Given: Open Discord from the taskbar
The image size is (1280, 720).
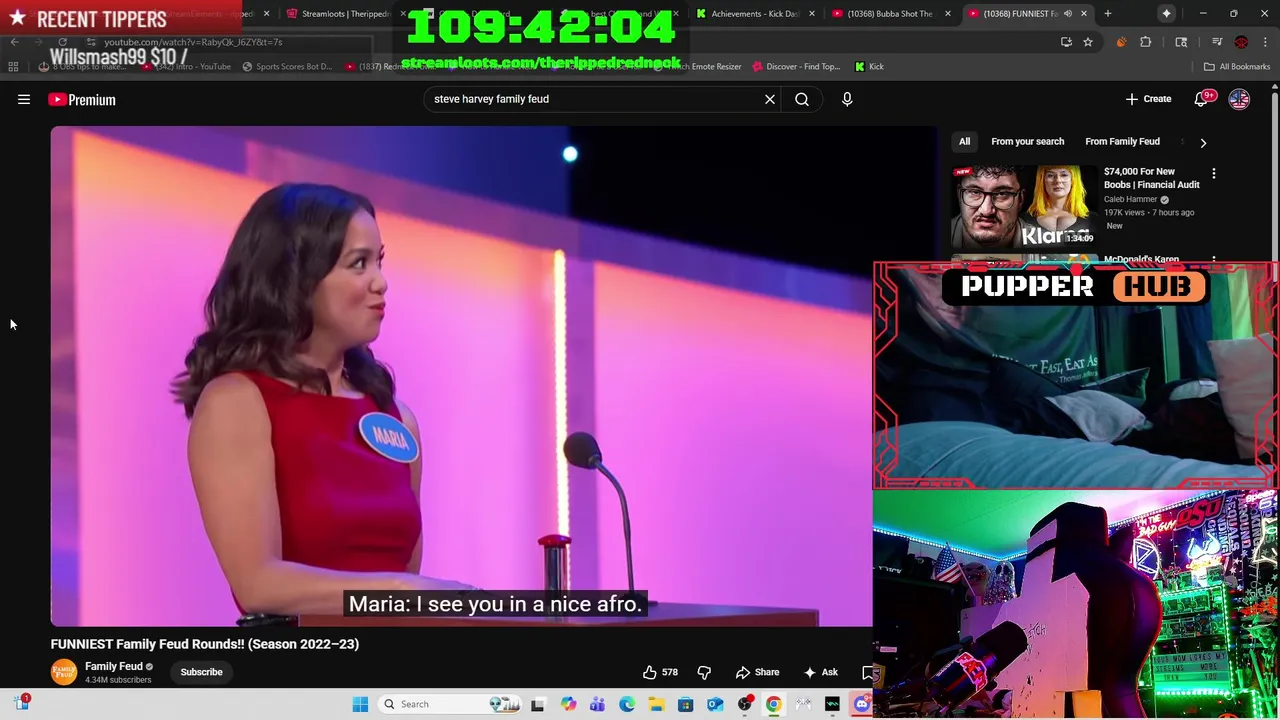Looking at the screenshot, I should 862,704.
